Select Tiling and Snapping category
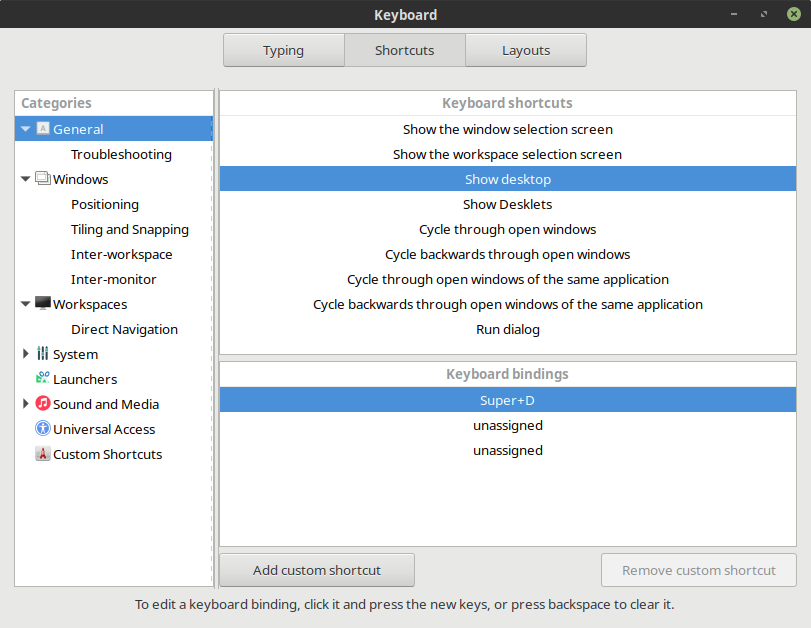Image resolution: width=811 pixels, height=628 pixels. coord(131,229)
